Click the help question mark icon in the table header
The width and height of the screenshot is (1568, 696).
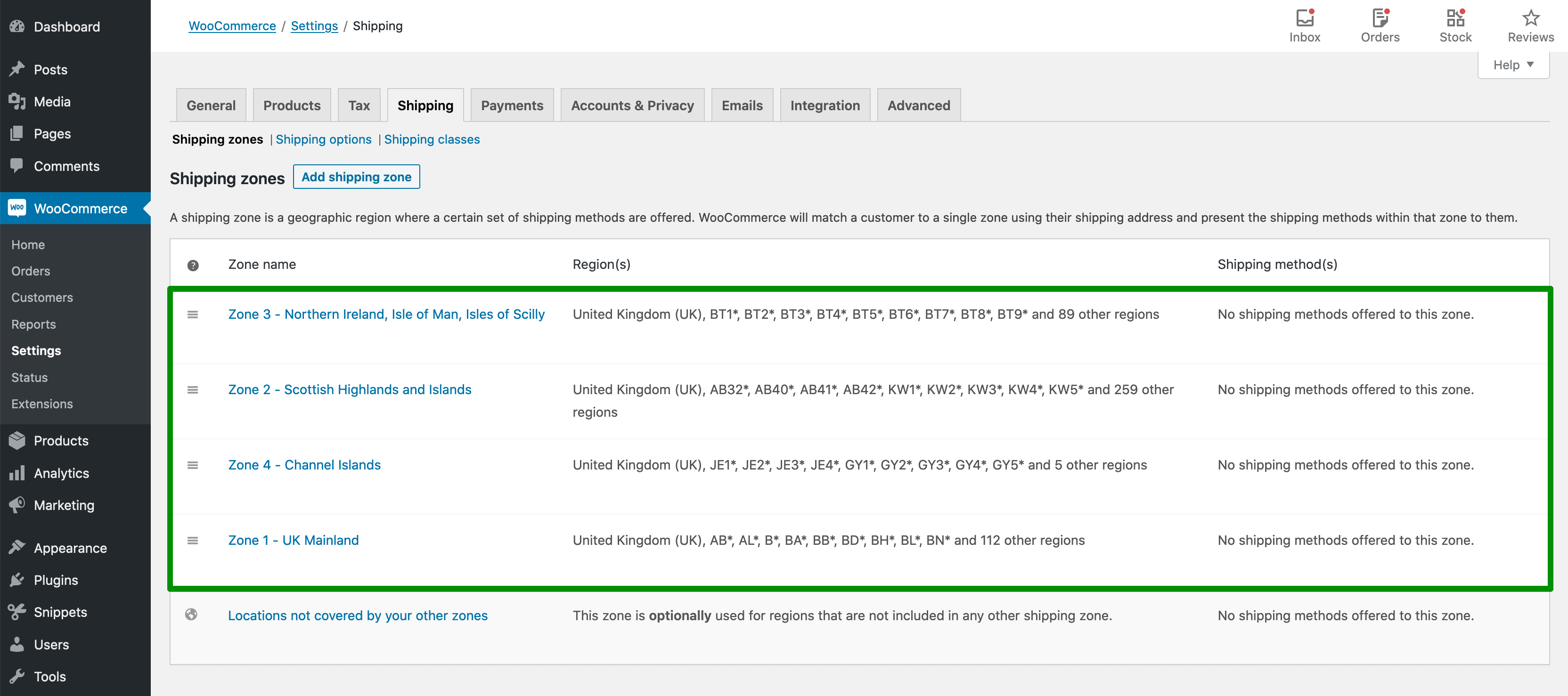(193, 265)
